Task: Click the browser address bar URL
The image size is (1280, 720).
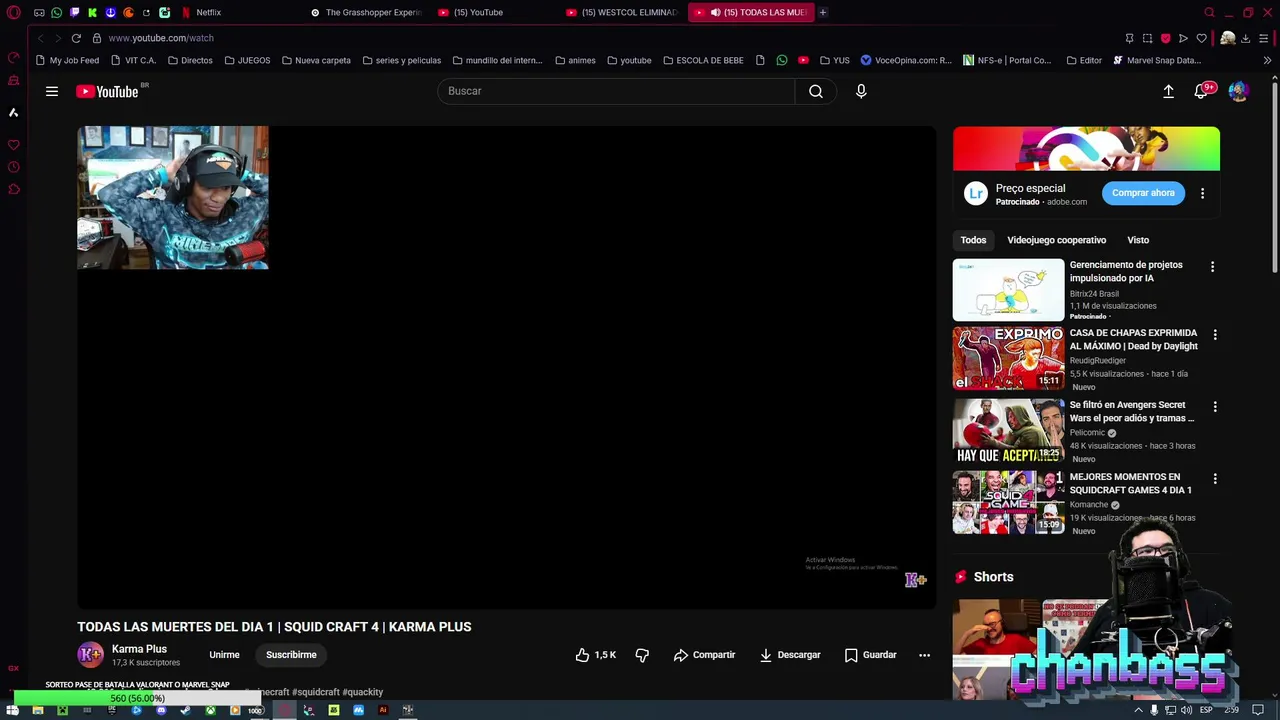Action: (161, 38)
